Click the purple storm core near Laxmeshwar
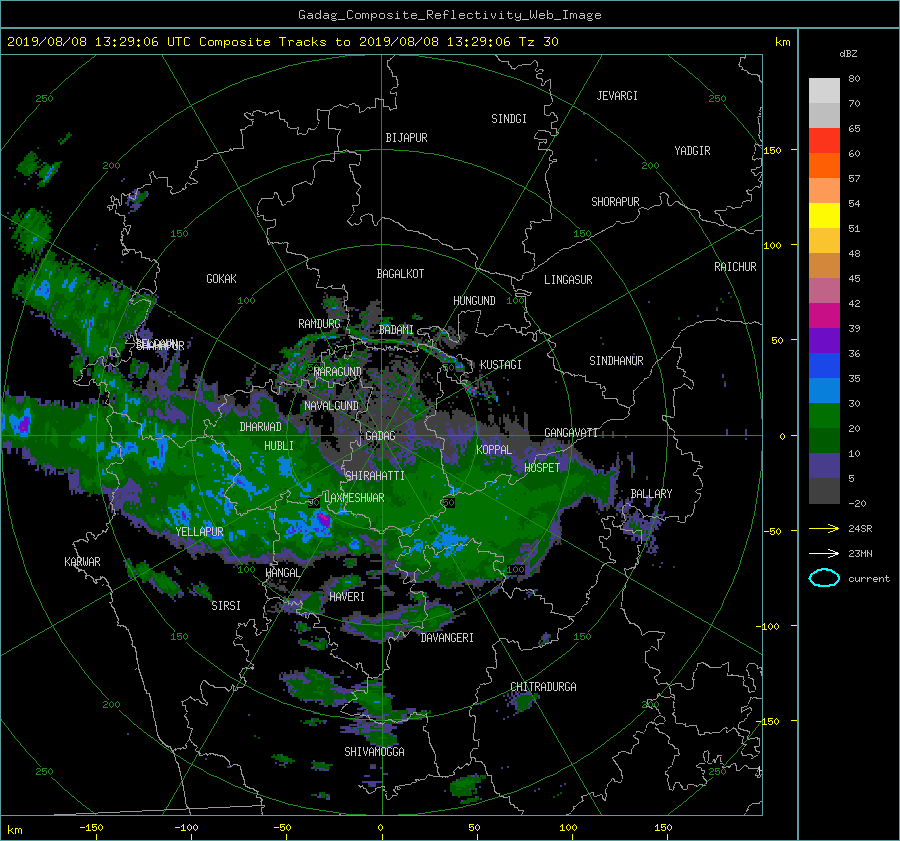Screen dimensions: 900x841 324,520
